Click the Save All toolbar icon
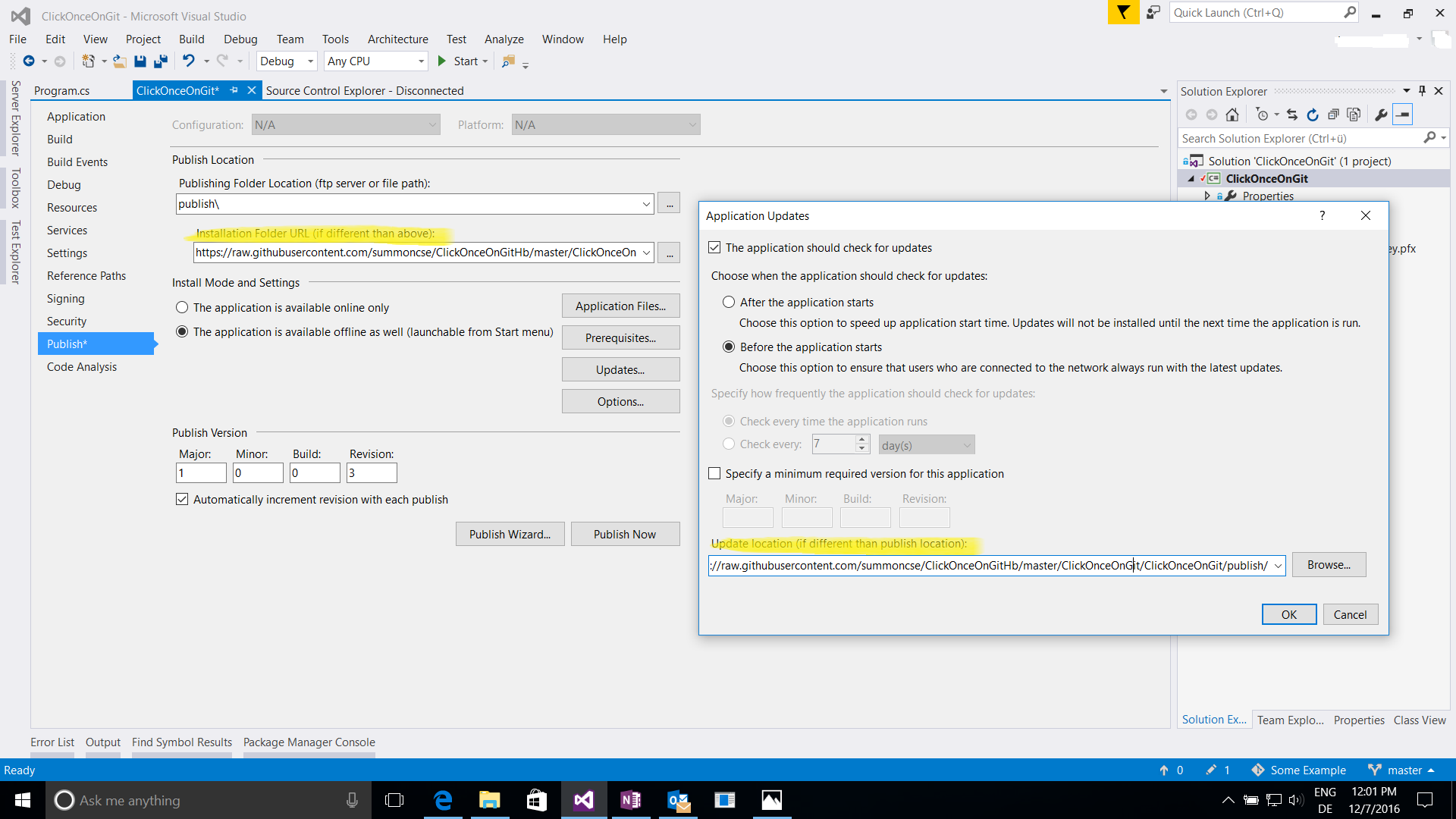The image size is (1456, 819). 161,61
